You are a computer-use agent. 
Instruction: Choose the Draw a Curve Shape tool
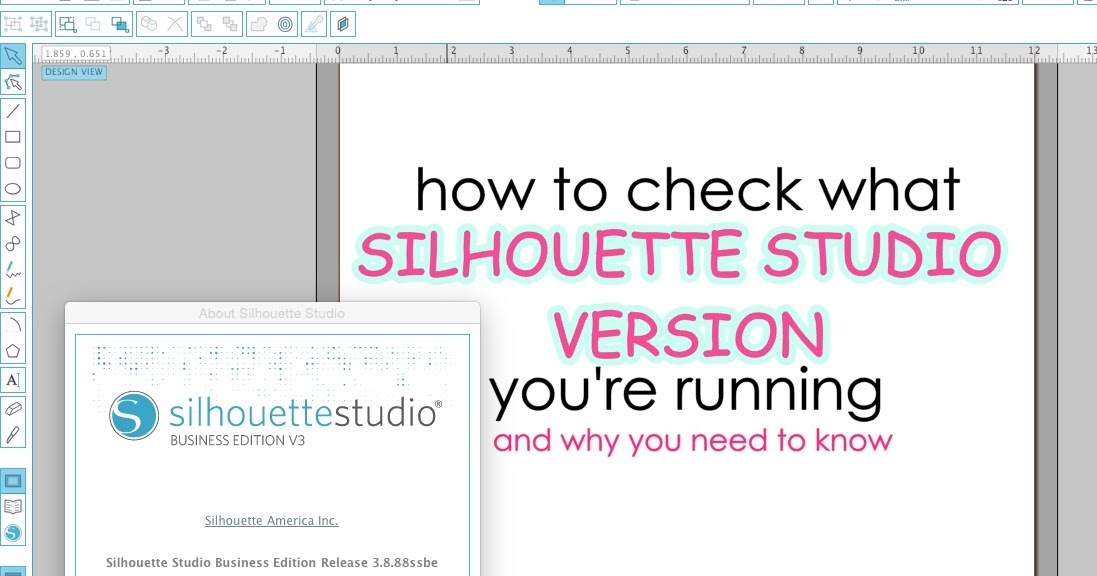13,244
